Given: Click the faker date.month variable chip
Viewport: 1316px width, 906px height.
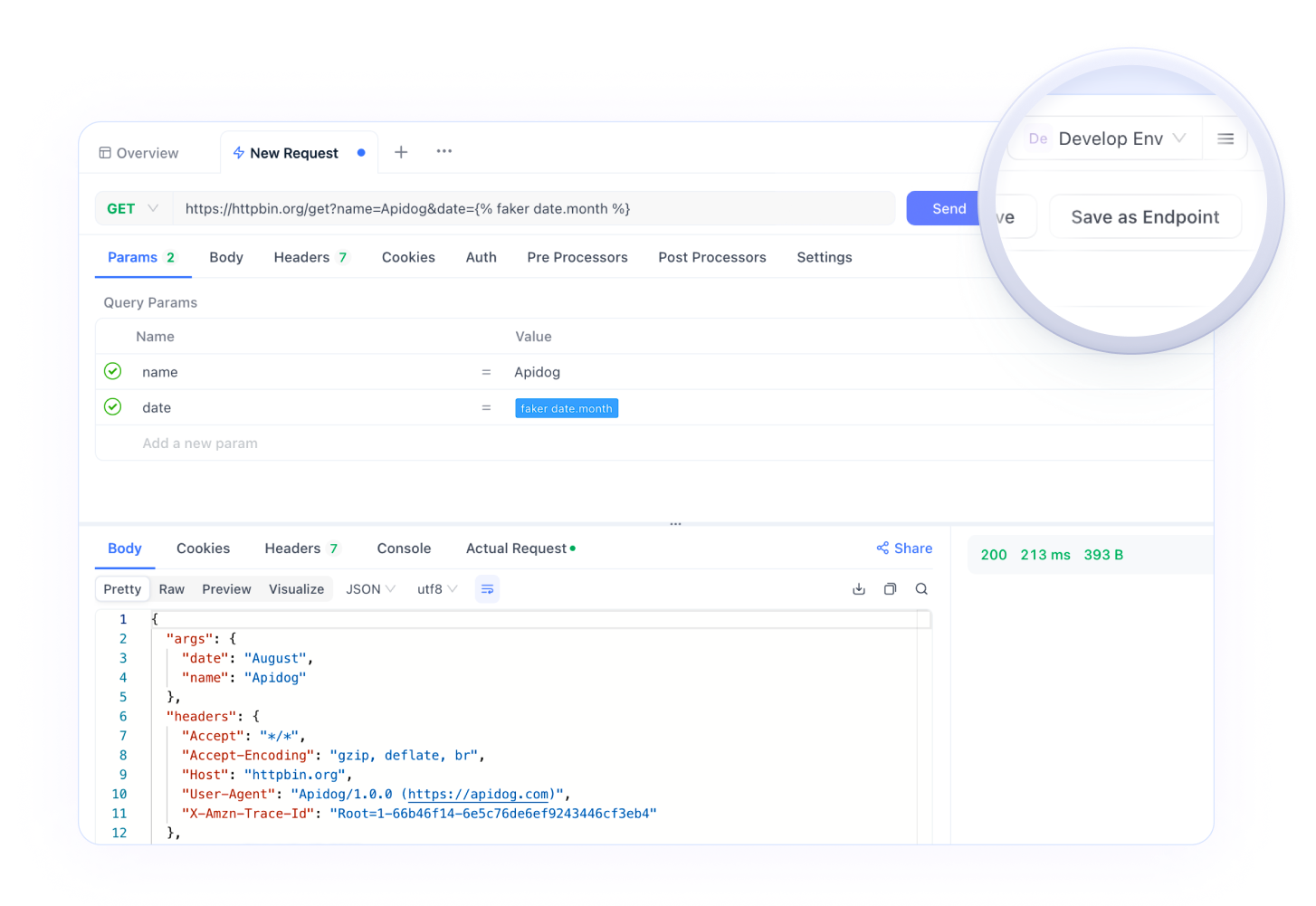Looking at the screenshot, I should 567,407.
